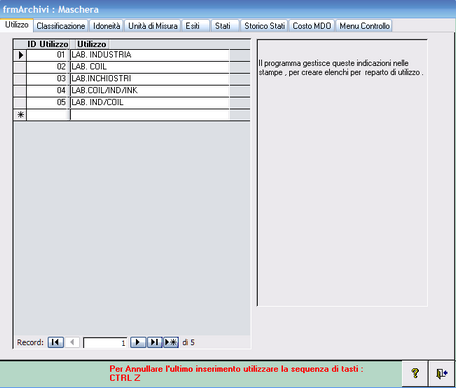Click the 'Record:' label
This screenshot has height=388, width=456.
click(30, 342)
